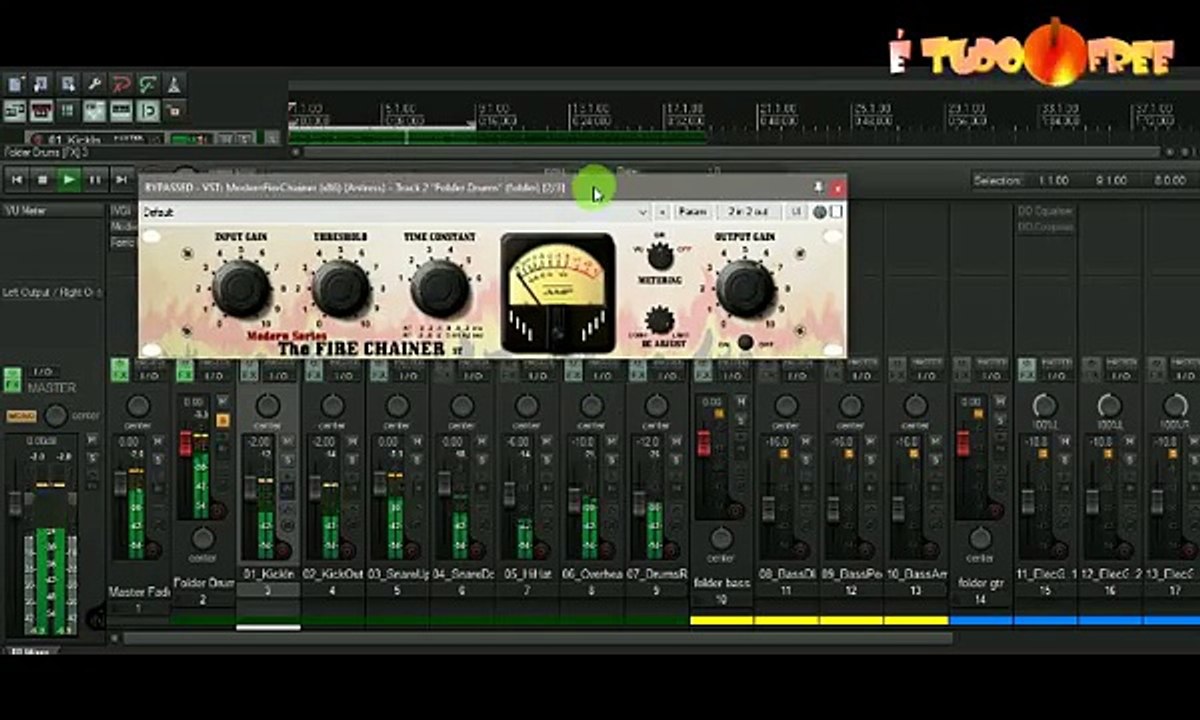Click the pan knob of 08_BassDI track
The height and width of the screenshot is (720, 1200).
[x=787, y=406]
